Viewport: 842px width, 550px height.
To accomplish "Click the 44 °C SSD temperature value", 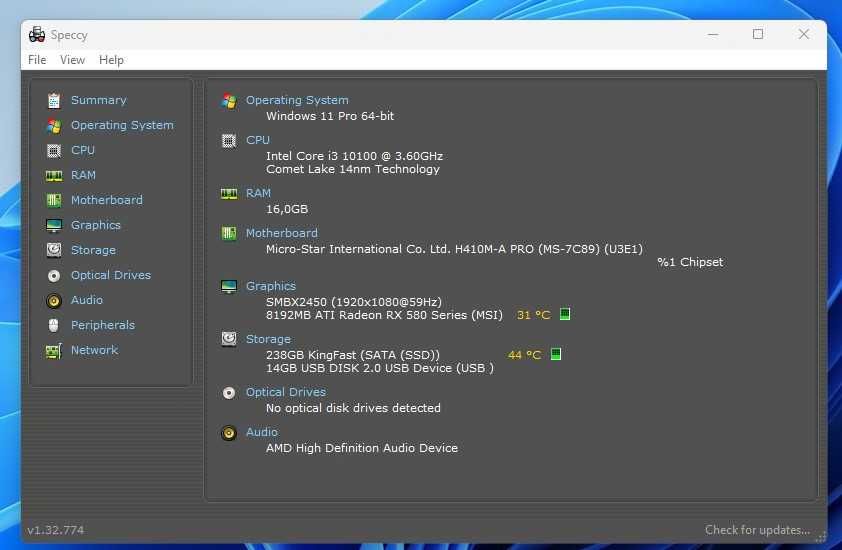I will click(524, 355).
